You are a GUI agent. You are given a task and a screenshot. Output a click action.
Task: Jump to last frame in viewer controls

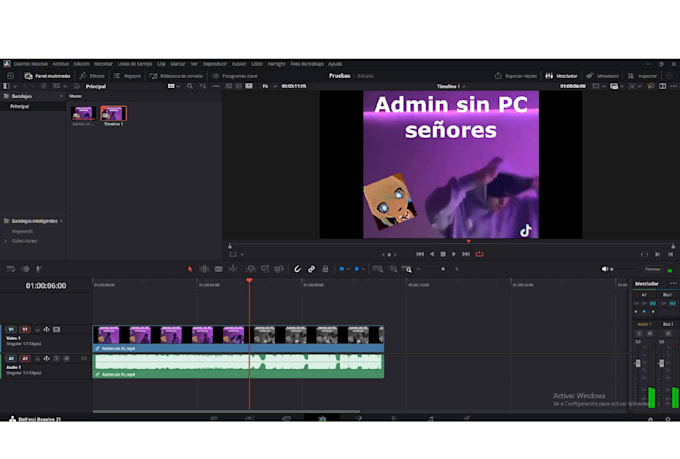[466, 254]
